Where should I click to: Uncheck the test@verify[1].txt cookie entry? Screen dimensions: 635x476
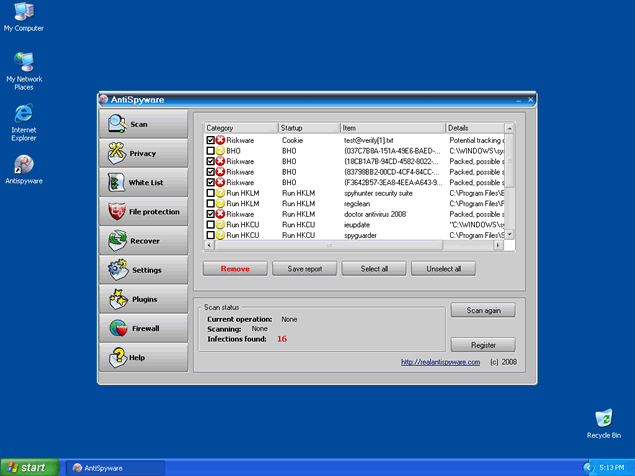coord(210,141)
